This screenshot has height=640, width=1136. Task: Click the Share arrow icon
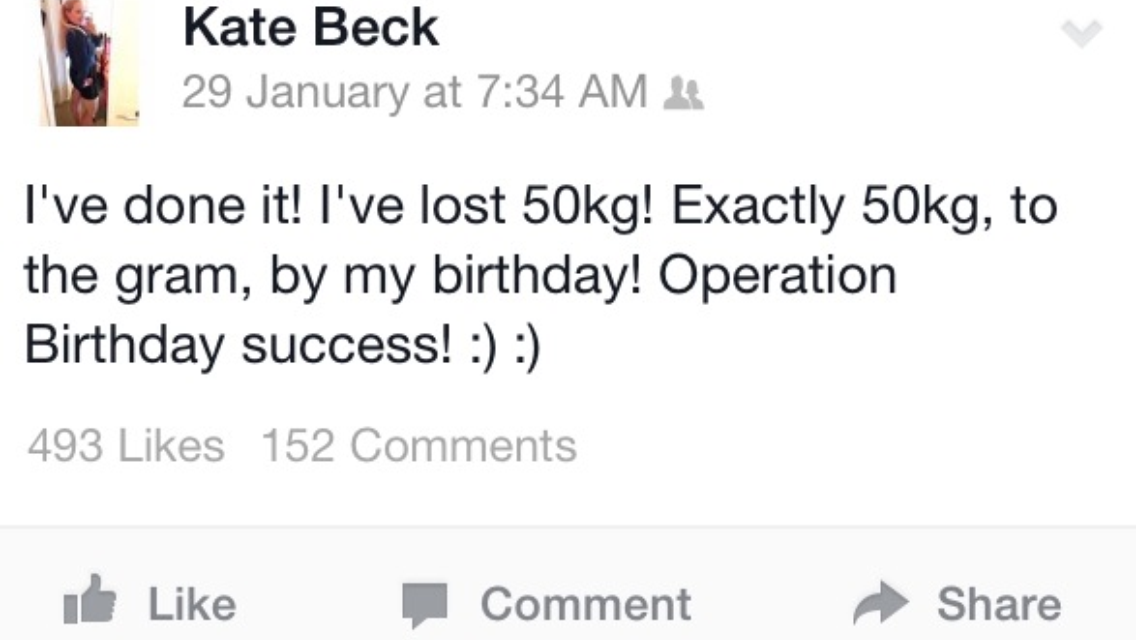[882, 603]
